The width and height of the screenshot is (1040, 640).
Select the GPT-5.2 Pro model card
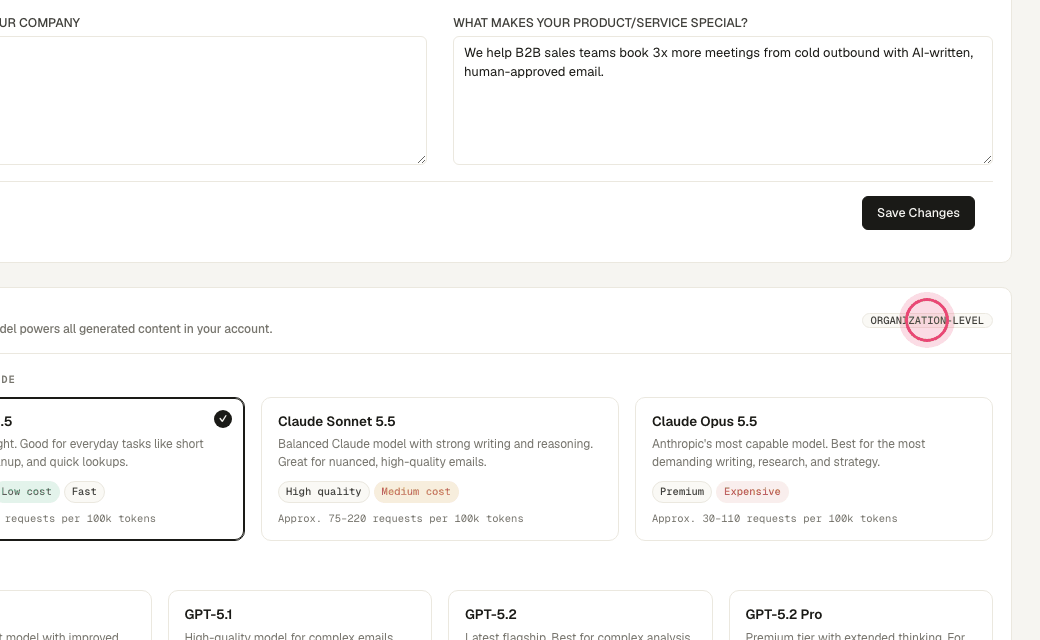[x=861, y=615]
